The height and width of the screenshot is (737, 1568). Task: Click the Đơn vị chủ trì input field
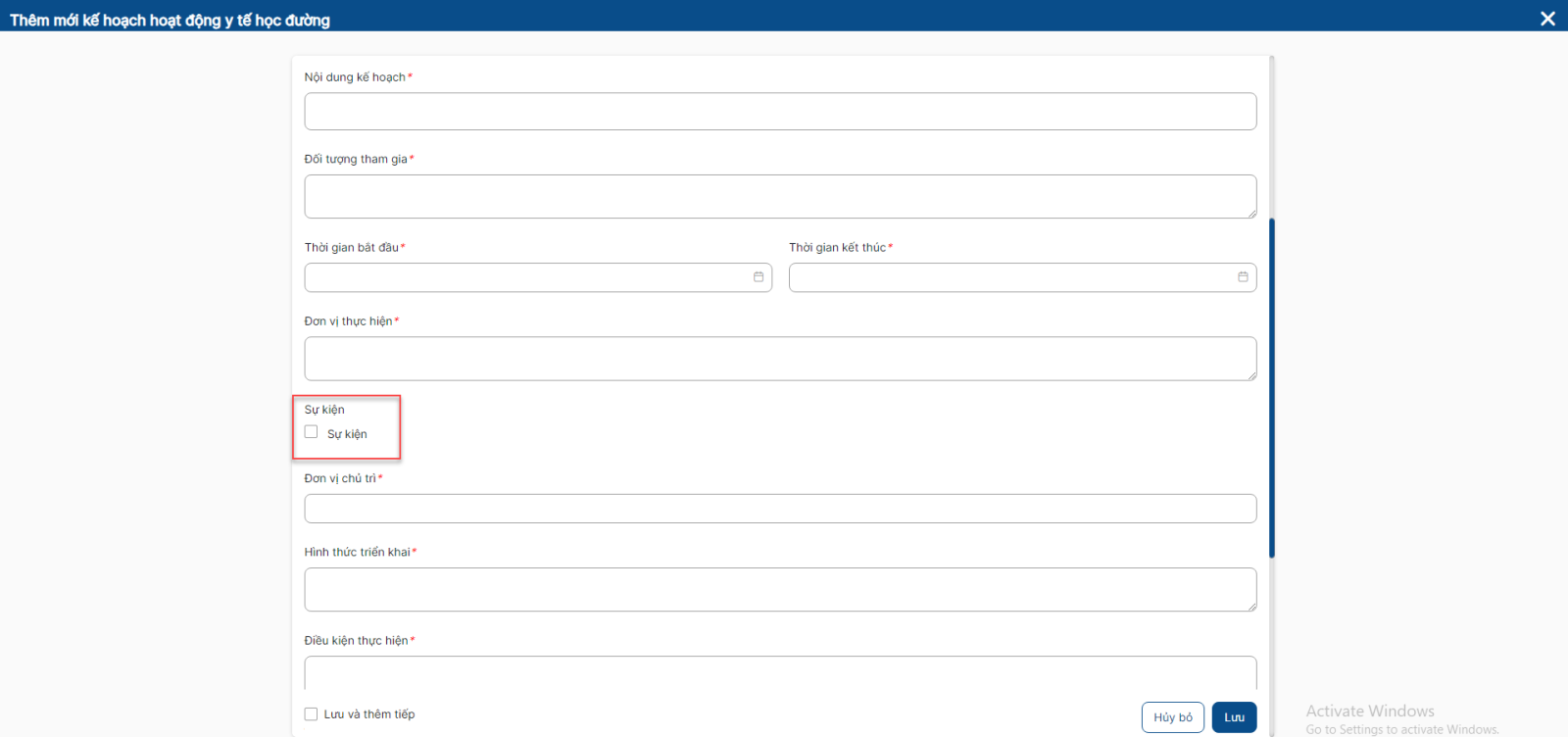click(780, 509)
